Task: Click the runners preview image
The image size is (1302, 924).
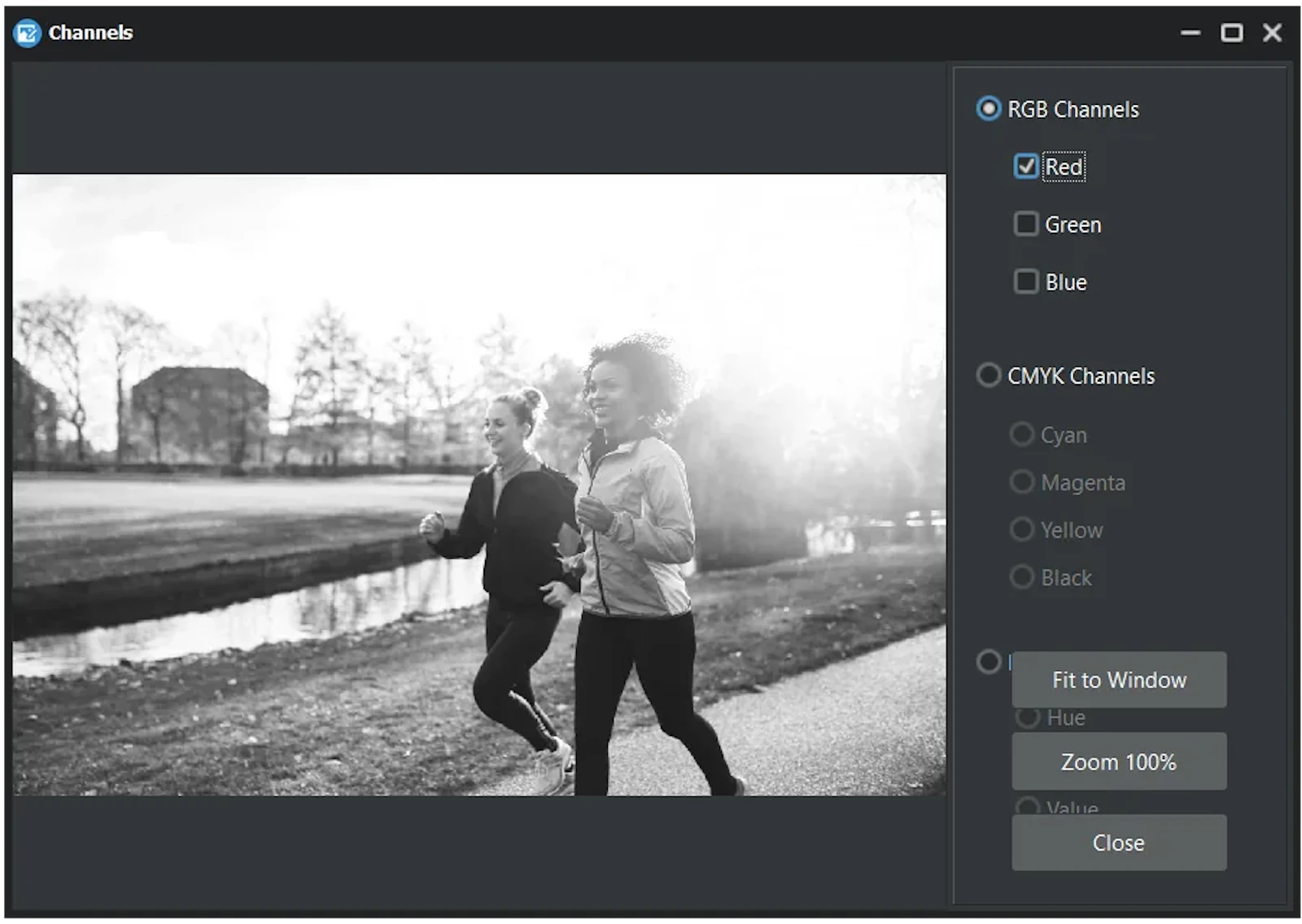Action: pyautogui.click(x=479, y=485)
